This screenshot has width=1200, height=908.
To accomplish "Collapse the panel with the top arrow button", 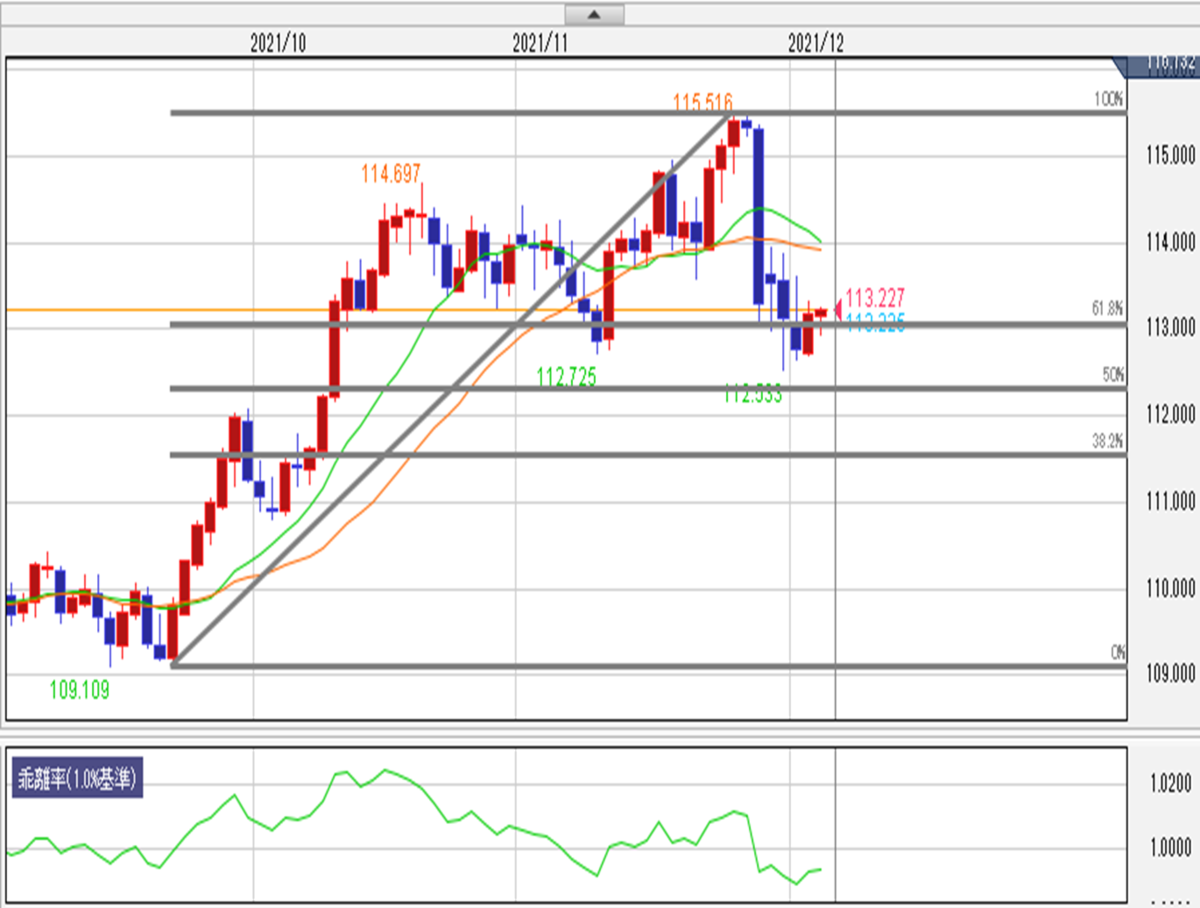I will 594,14.
